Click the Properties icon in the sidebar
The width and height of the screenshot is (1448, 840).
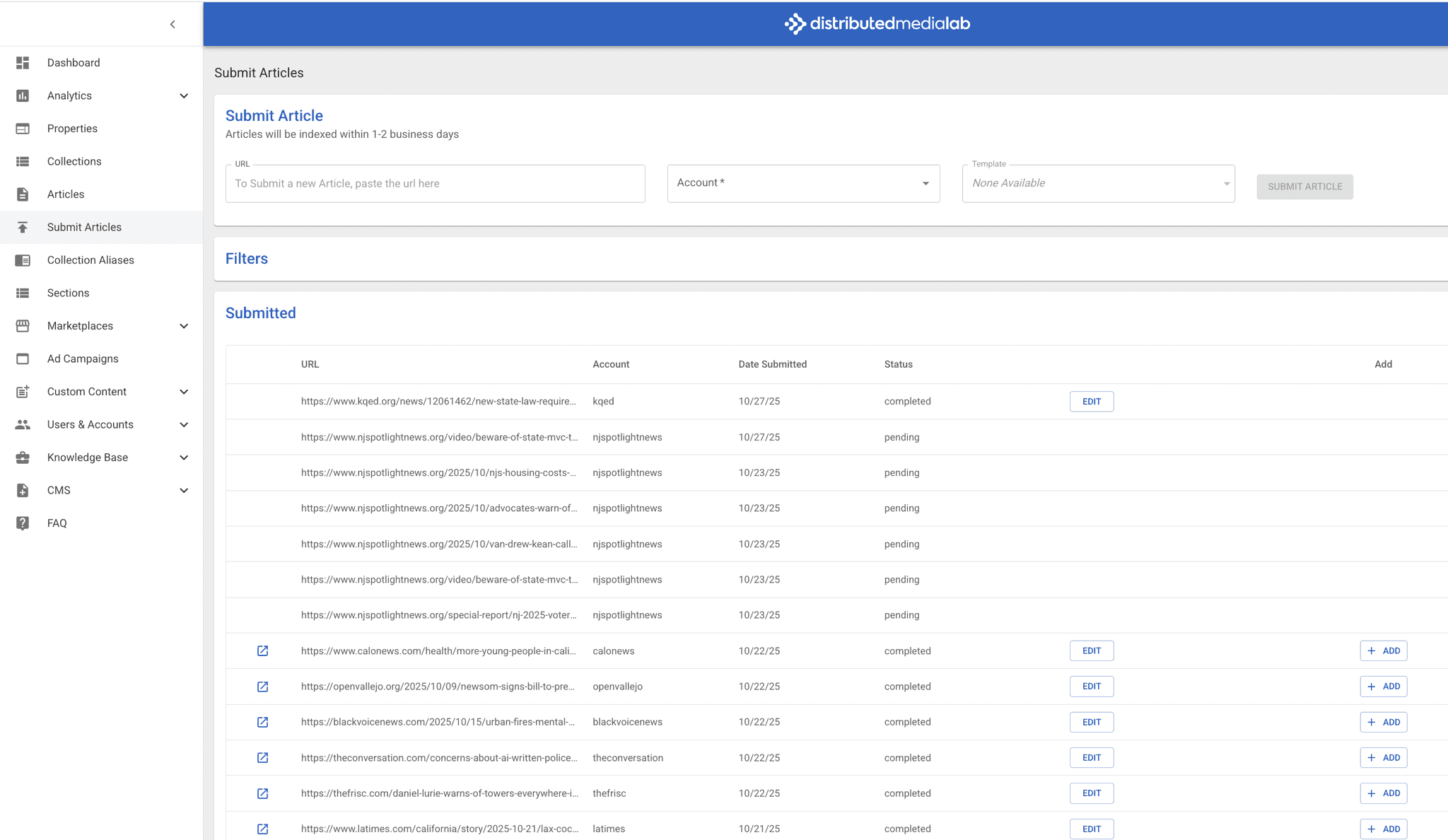[x=23, y=129]
